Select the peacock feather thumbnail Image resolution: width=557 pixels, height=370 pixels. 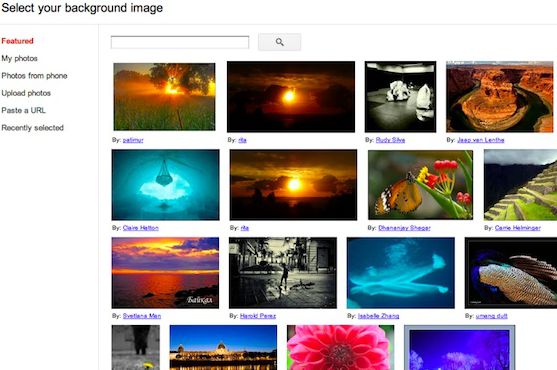click(x=511, y=273)
